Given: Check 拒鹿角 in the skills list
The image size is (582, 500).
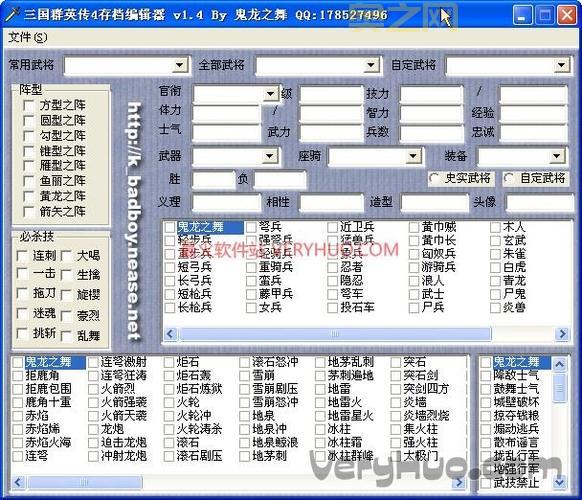Looking at the screenshot, I should [x=18, y=376].
